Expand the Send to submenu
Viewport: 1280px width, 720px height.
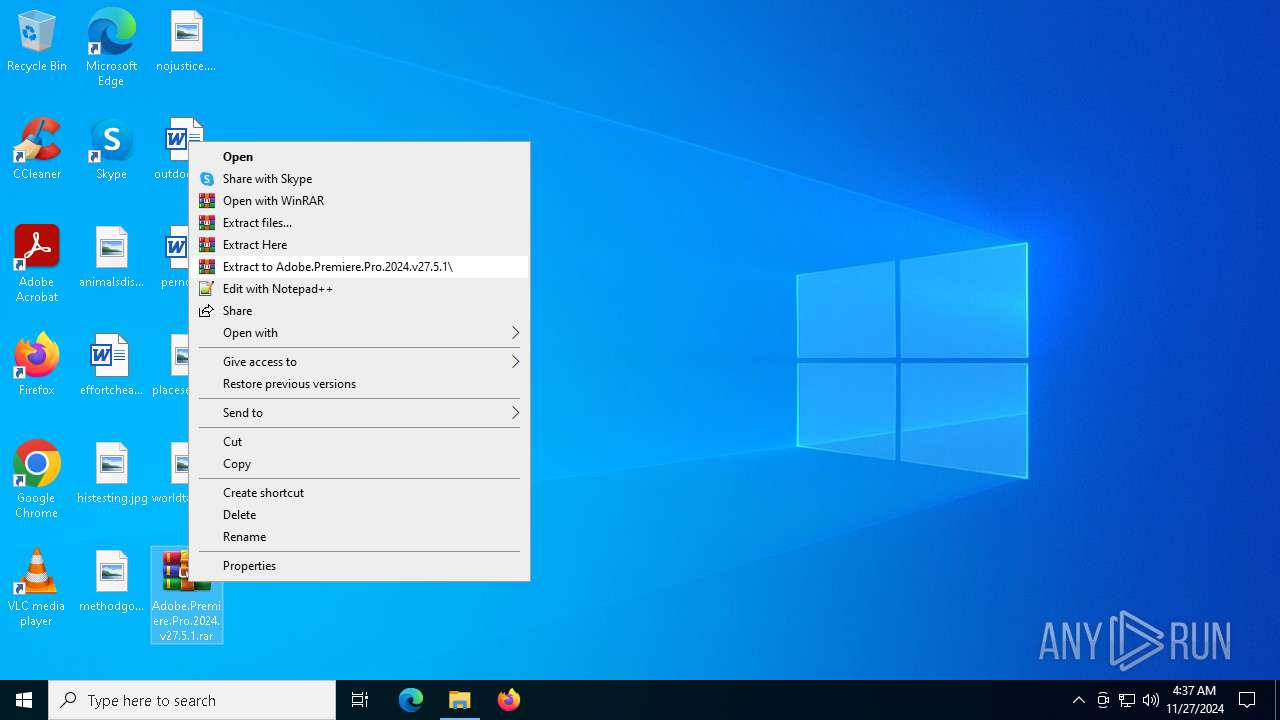point(359,413)
